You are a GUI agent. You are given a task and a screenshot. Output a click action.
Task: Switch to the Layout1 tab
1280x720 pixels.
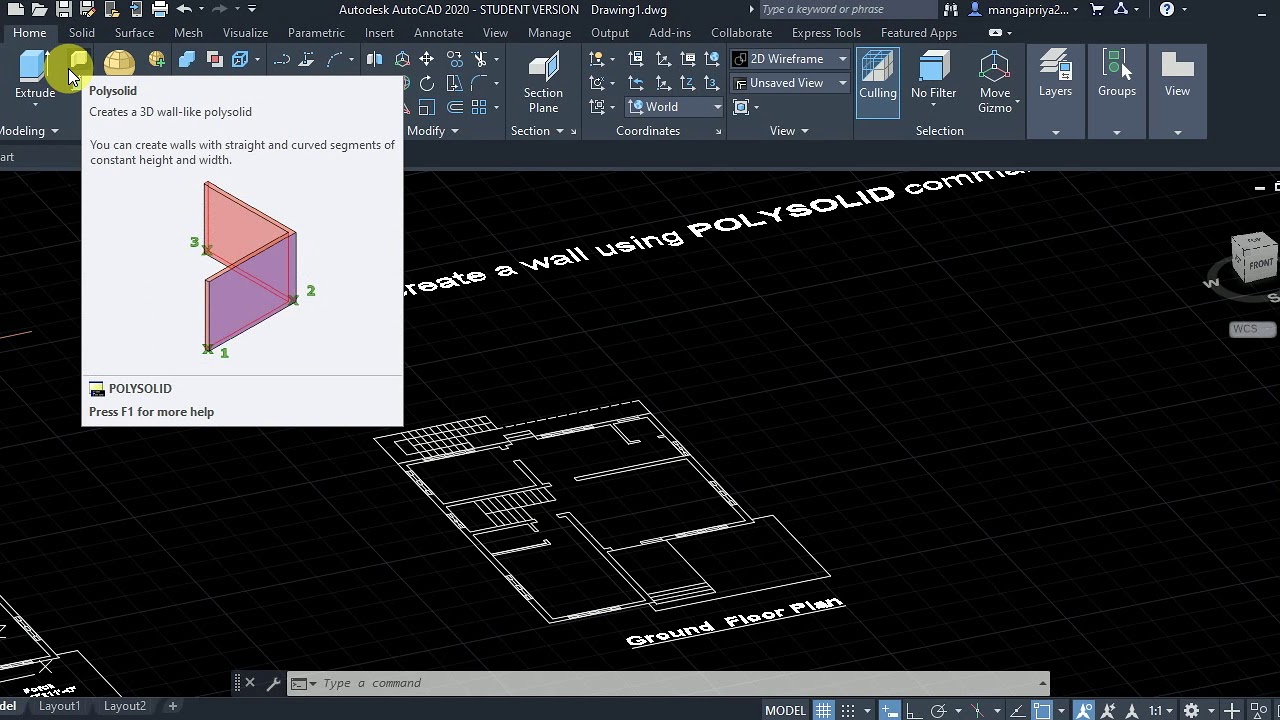59,706
